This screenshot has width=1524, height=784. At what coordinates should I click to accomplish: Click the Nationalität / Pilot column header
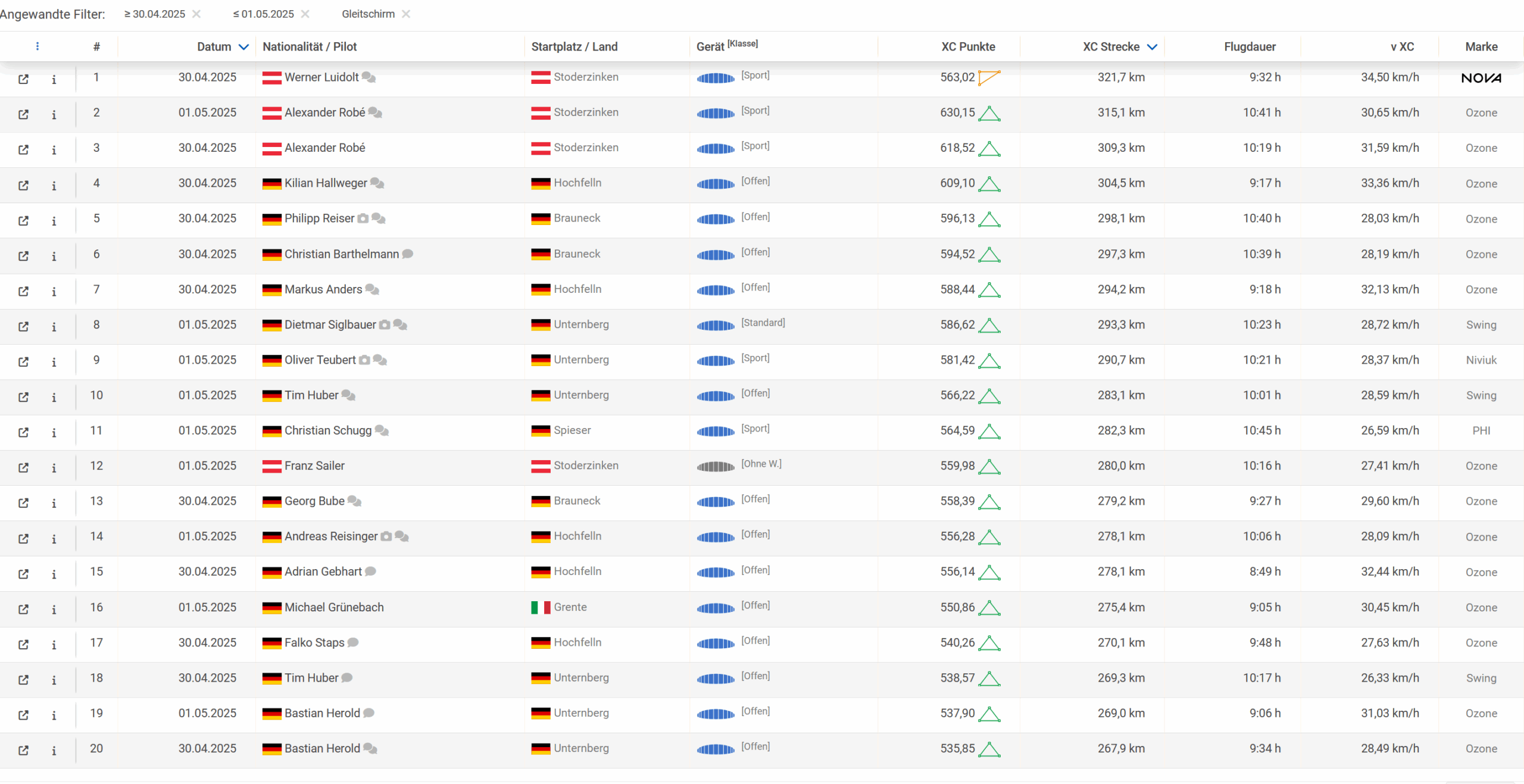click(x=310, y=47)
